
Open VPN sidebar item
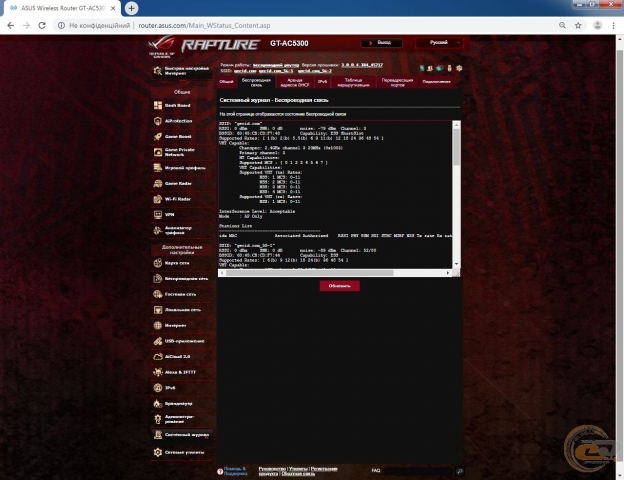[x=181, y=215]
